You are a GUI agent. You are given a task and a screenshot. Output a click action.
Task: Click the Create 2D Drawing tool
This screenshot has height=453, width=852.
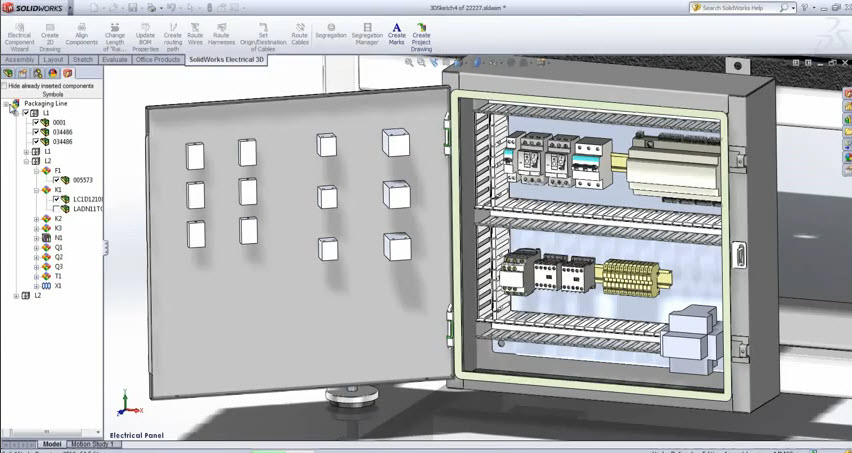[49, 36]
